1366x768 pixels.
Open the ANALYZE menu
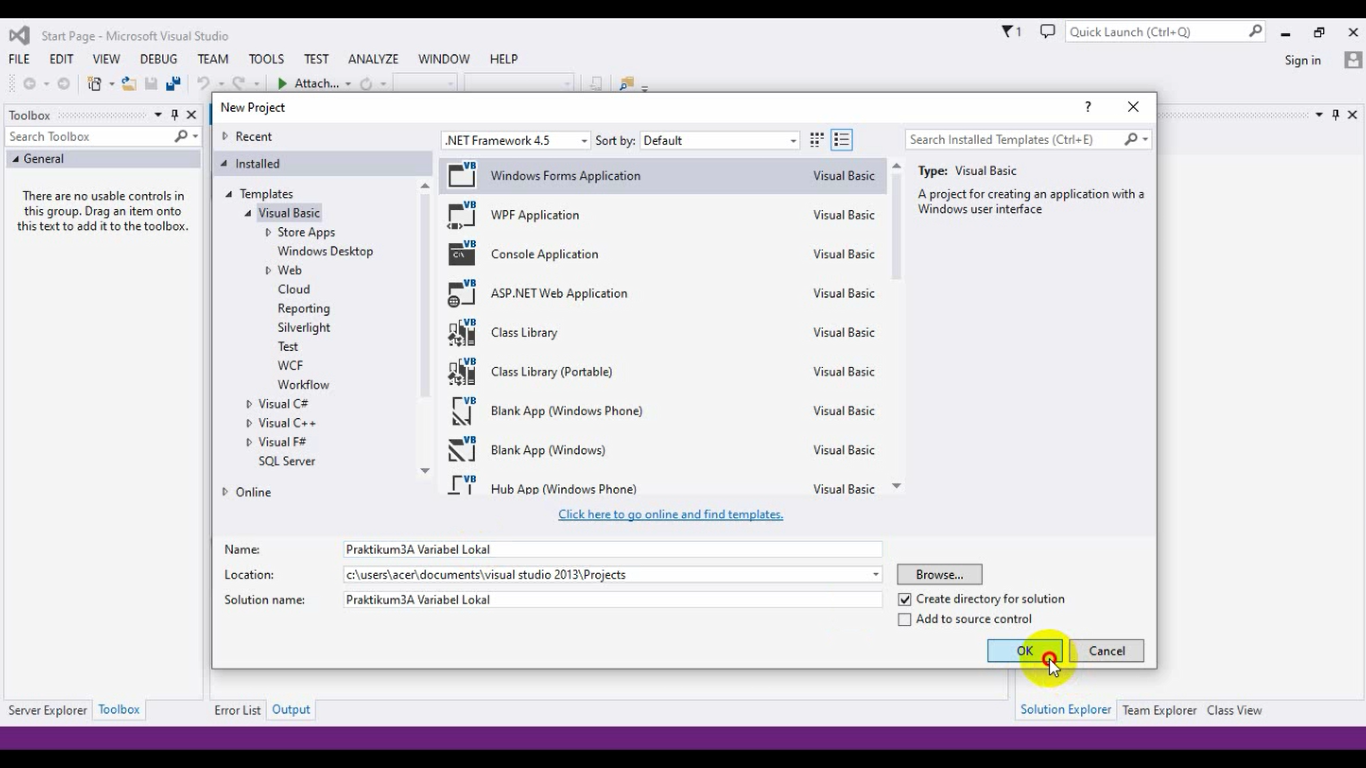coord(373,59)
